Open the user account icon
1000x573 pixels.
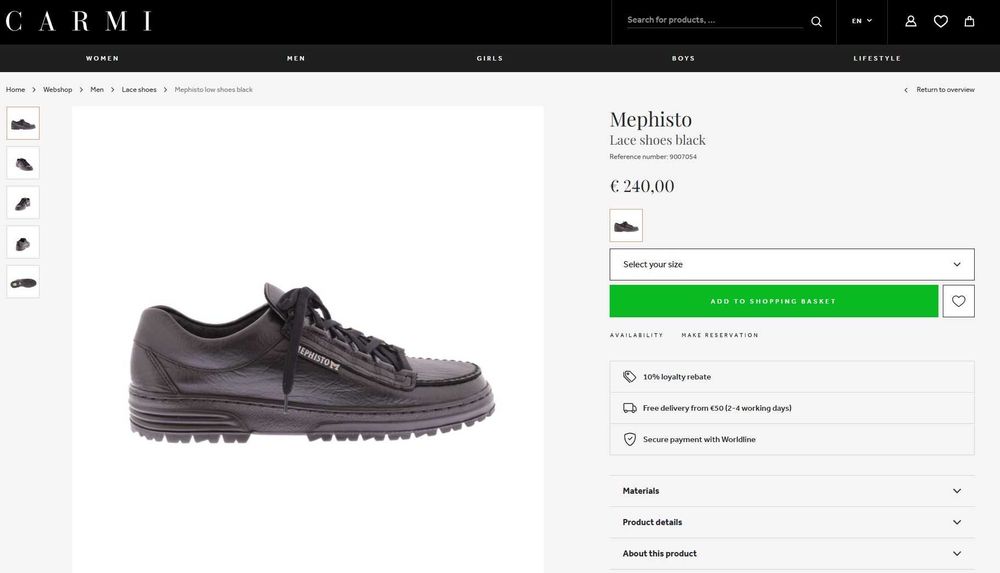(x=911, y=21)
